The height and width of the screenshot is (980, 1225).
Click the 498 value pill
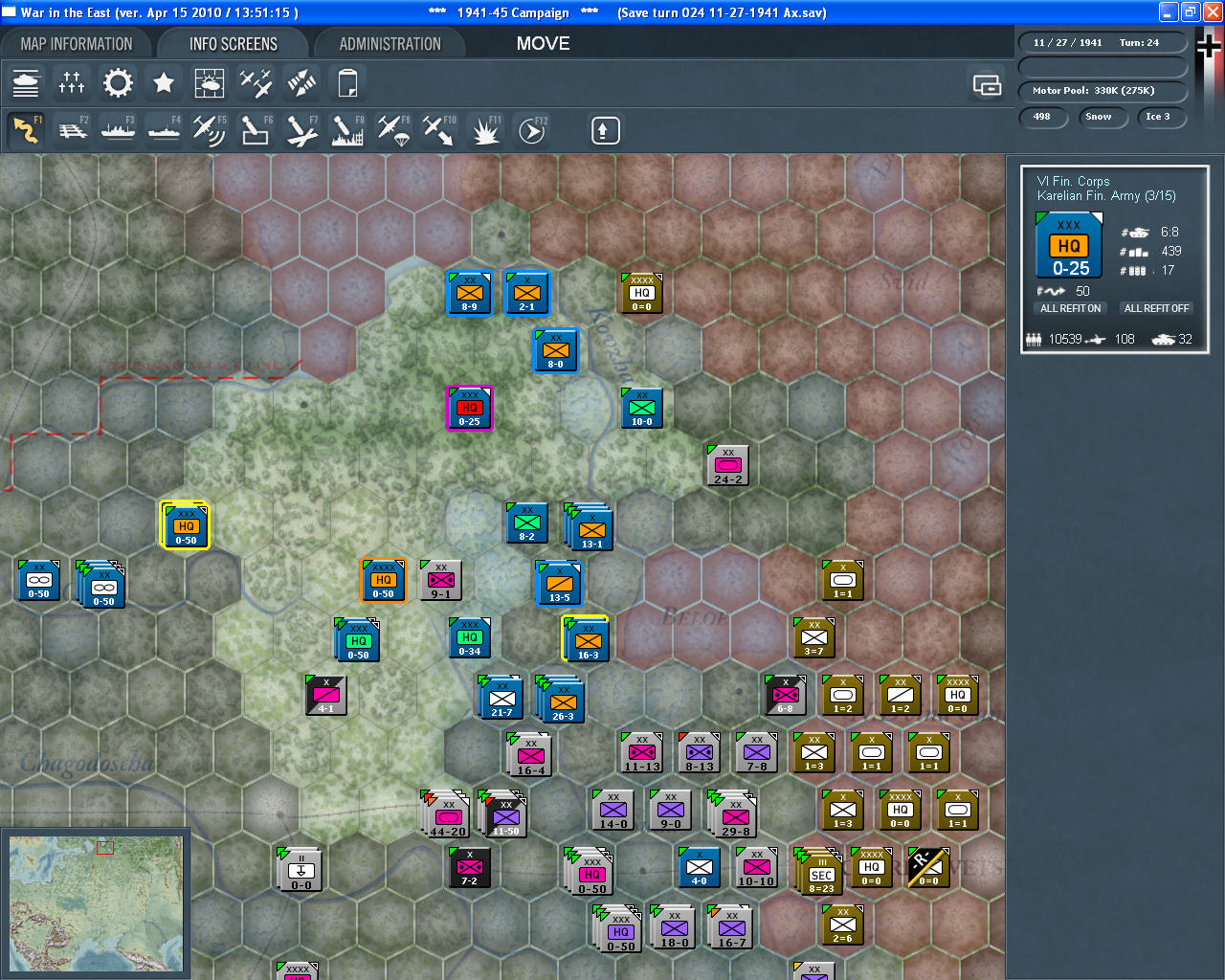point(1042,117)
